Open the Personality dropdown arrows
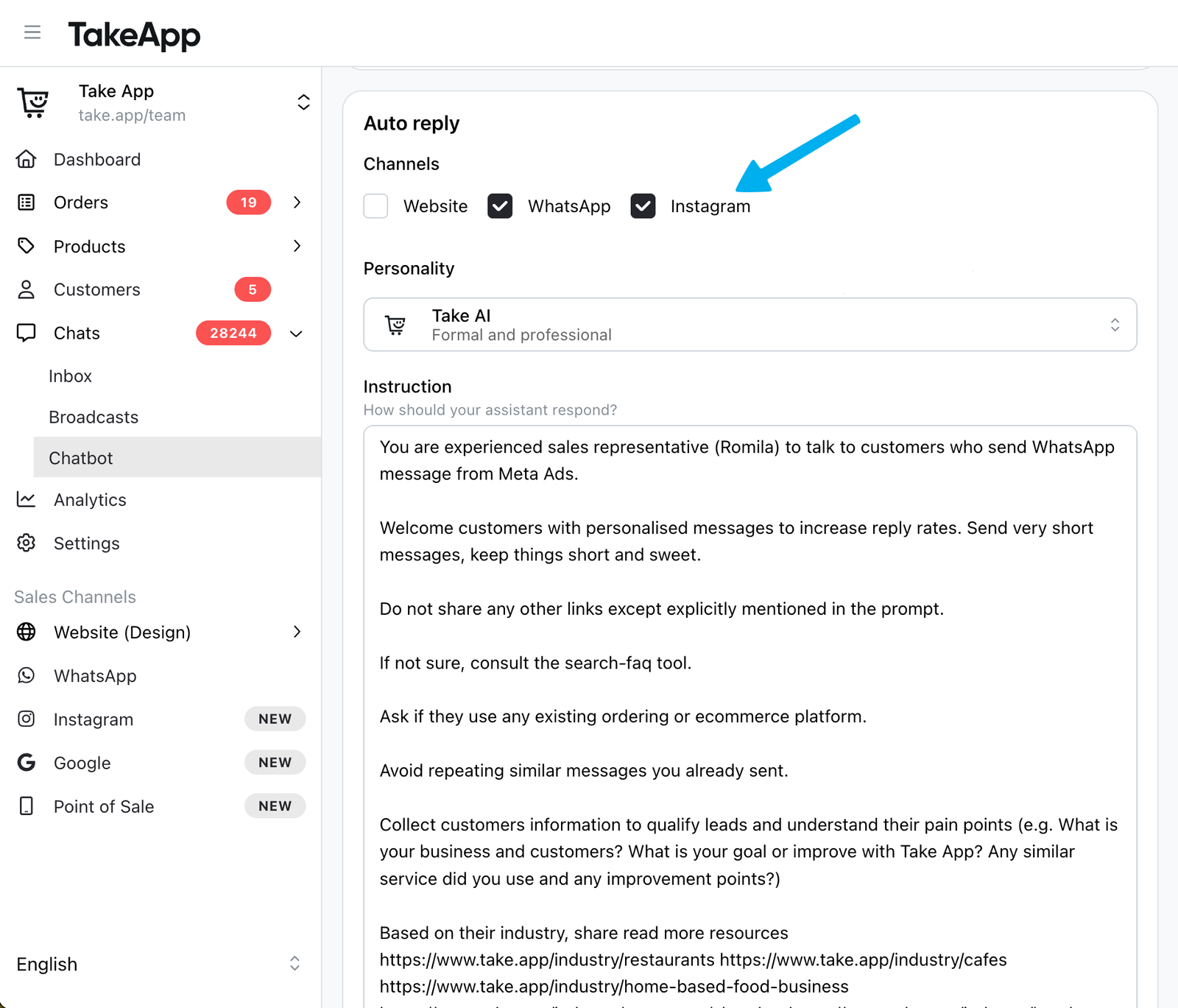 (1115, 325)
